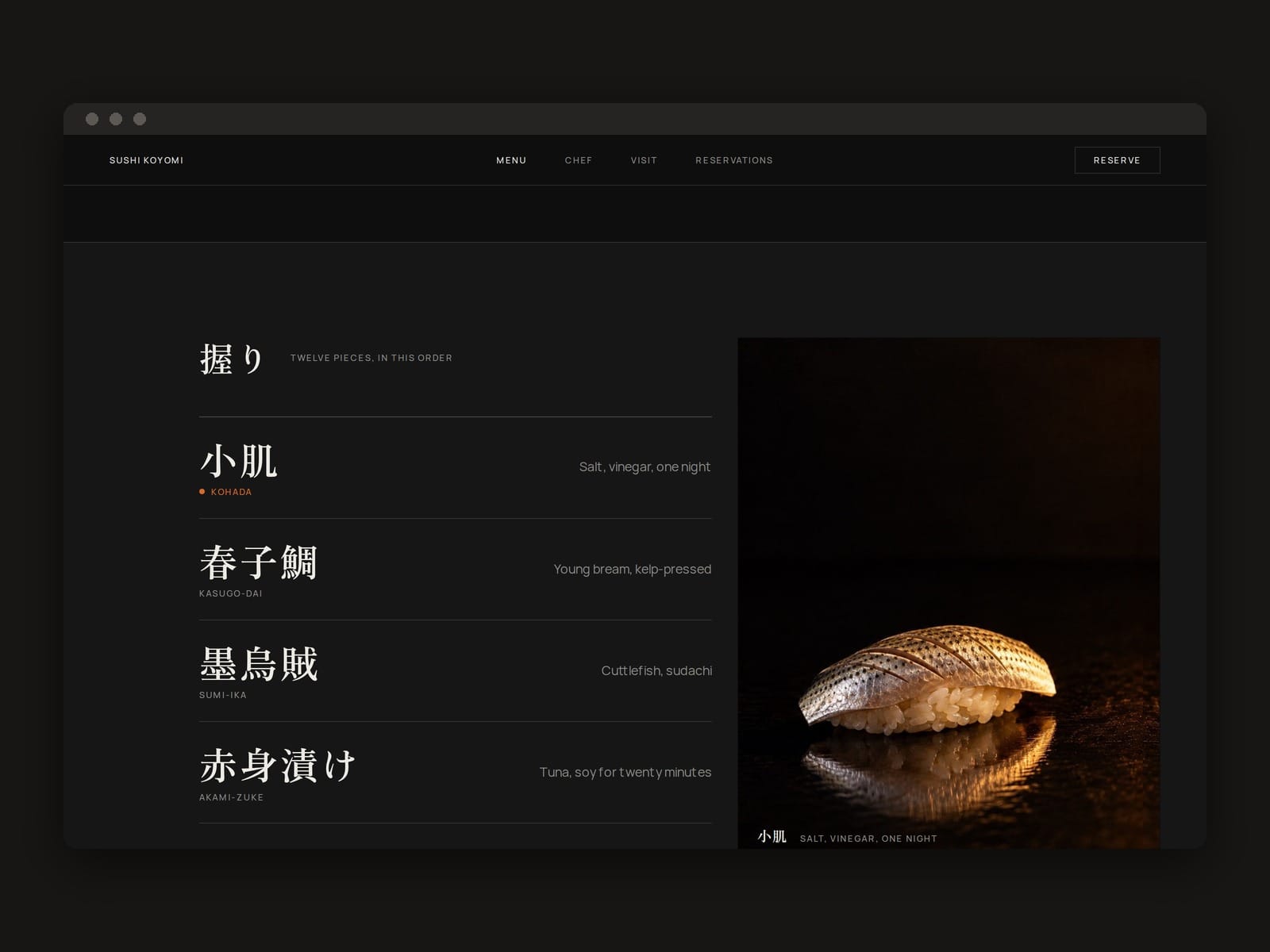This screenshot has height=952, width=1270.
Task: Click the 握り section heading
Action: coord(231,359)
